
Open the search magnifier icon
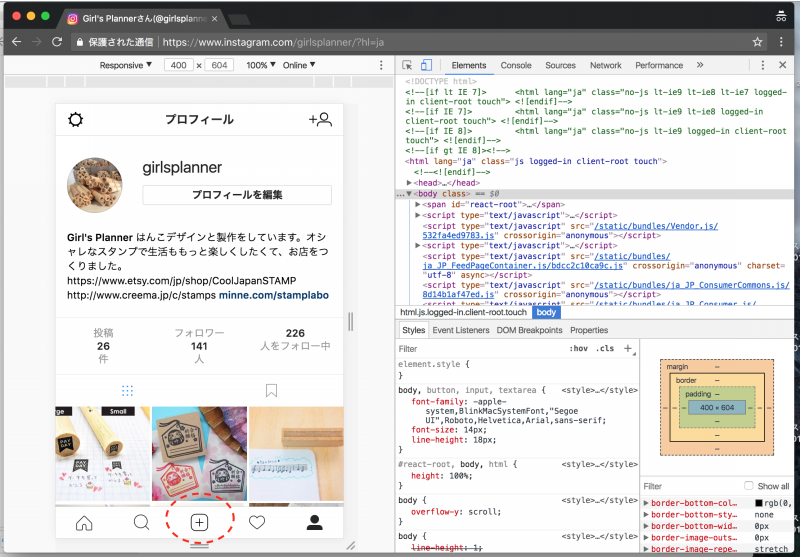(x=141, y=523)
